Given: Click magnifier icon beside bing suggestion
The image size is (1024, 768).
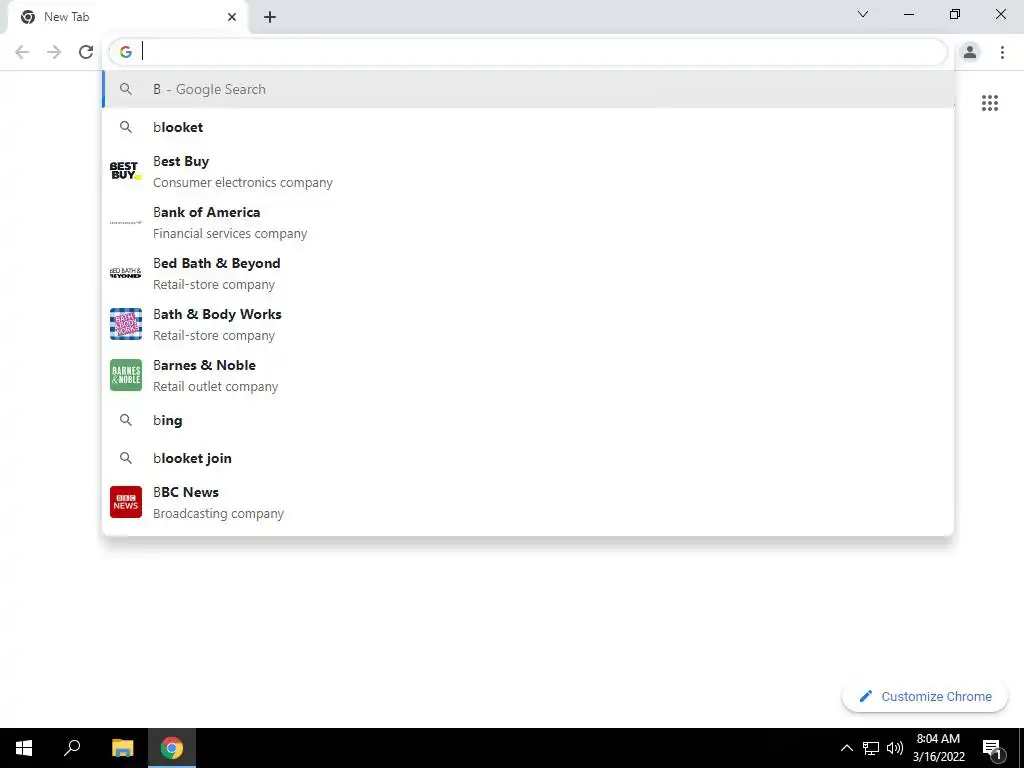Looking at the screenshot, I should tap(126, 420).
